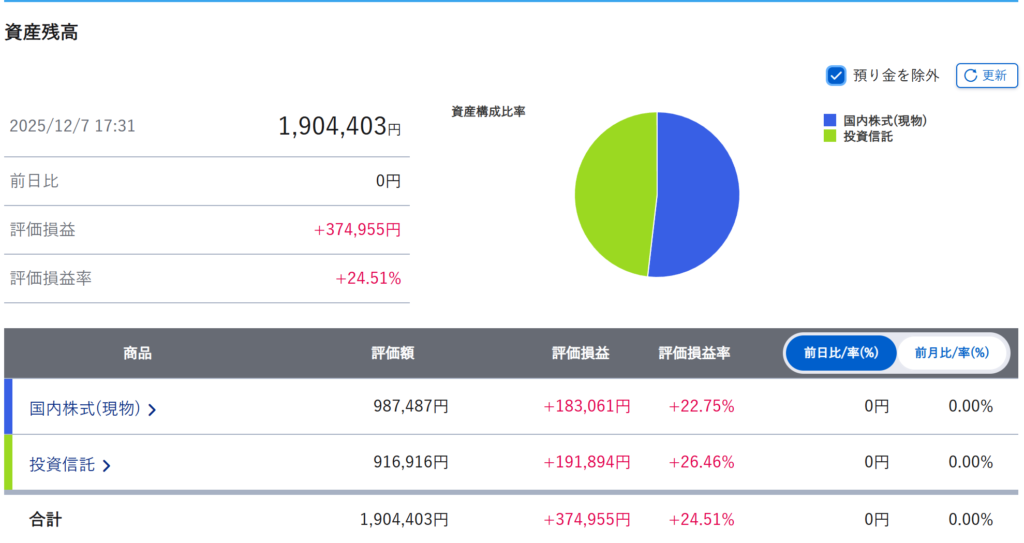Select the 前日比/率(%) toggle option
1024x543 pixels.
pos(840,353)
